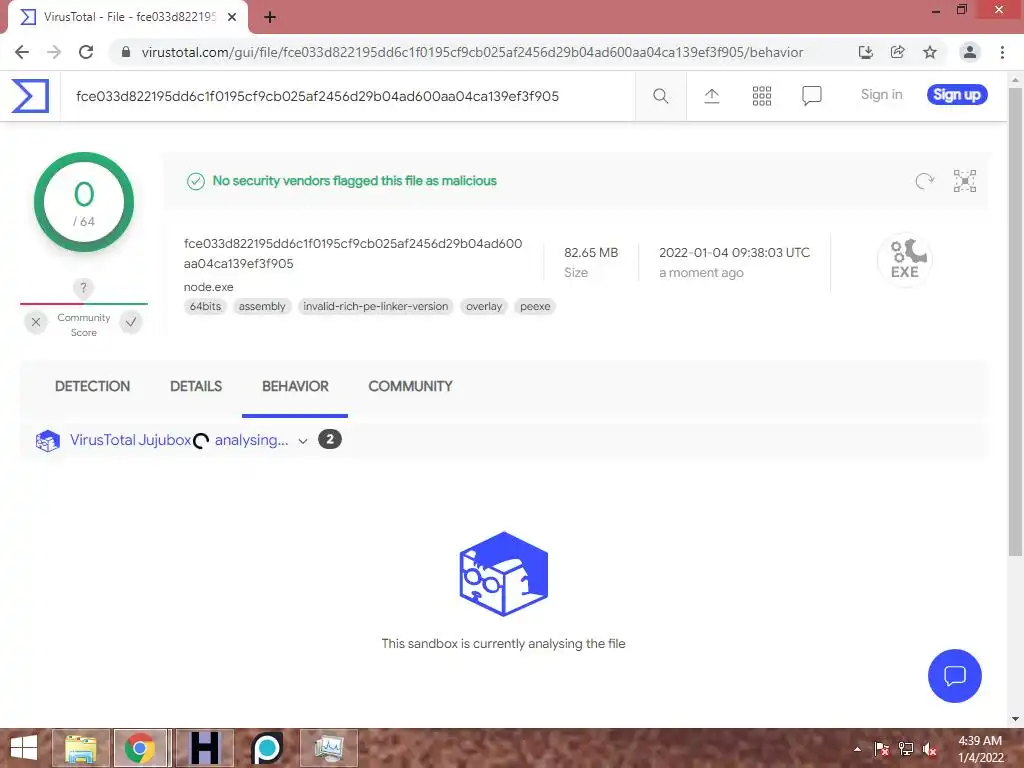The width and height of the screenshot is (1024, 768).
Task: Click the overlay tag
Action: click(484, 306)
